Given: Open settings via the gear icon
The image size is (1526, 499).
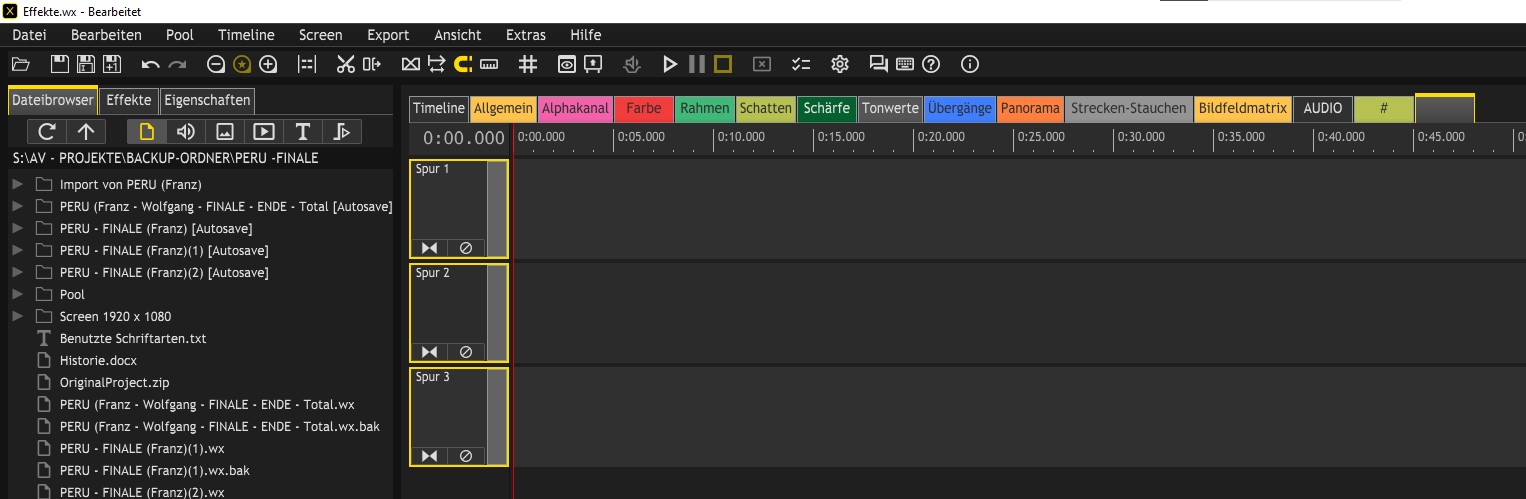Looking at the screenshot, I should pyautogui.click(x=840, y=64).
